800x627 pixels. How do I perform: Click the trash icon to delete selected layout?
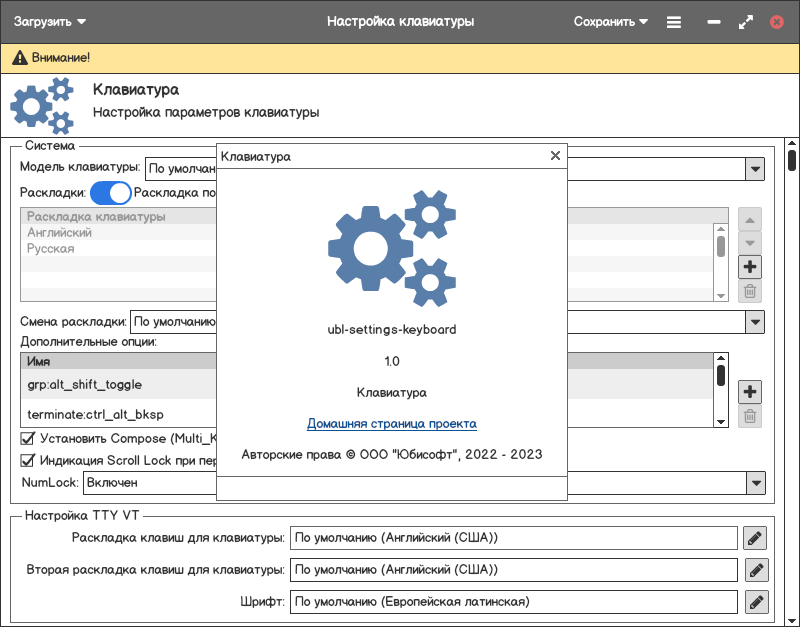(750, 292)
